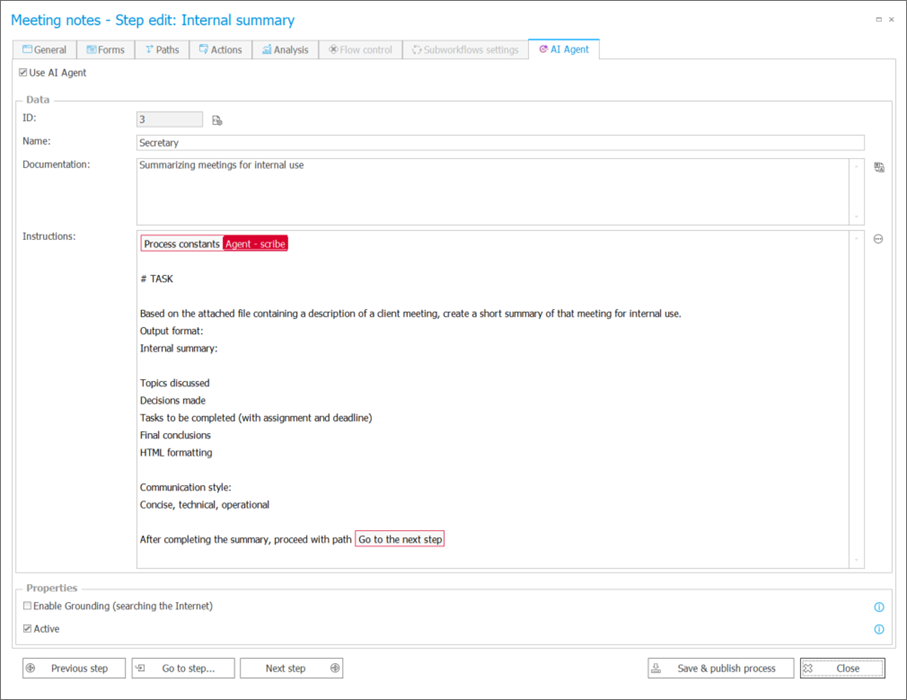Click info icon for Enable Grounding

(x=879, y=607)
